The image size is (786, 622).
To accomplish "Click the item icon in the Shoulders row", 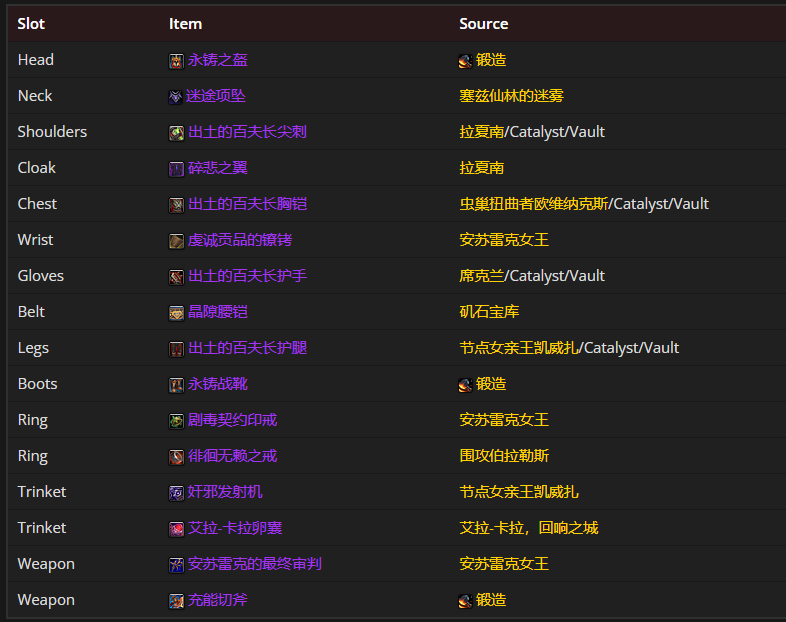I will tap(176, 133).
